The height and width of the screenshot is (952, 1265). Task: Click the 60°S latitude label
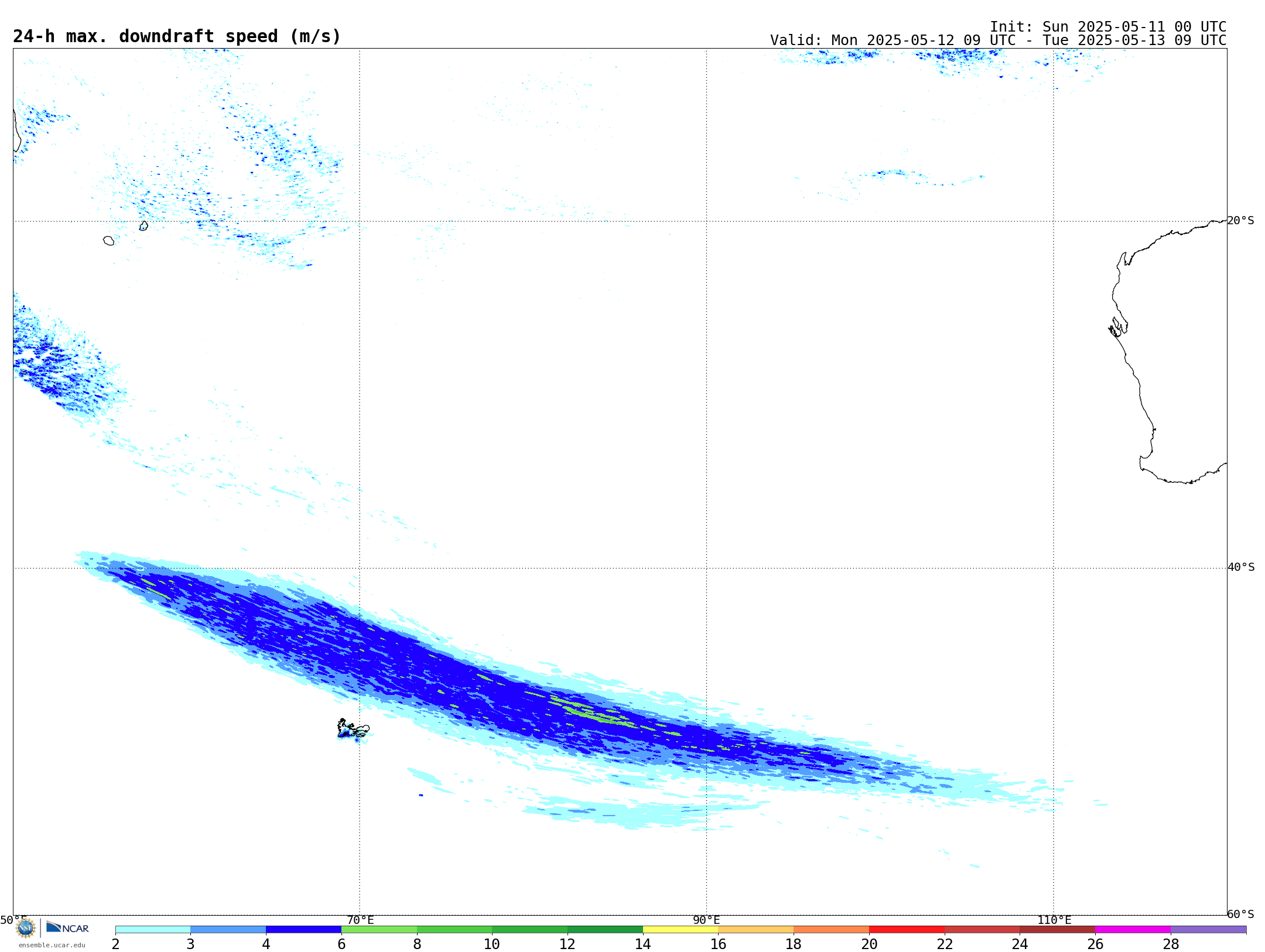pyautogui.click(x=1240, y=914)
